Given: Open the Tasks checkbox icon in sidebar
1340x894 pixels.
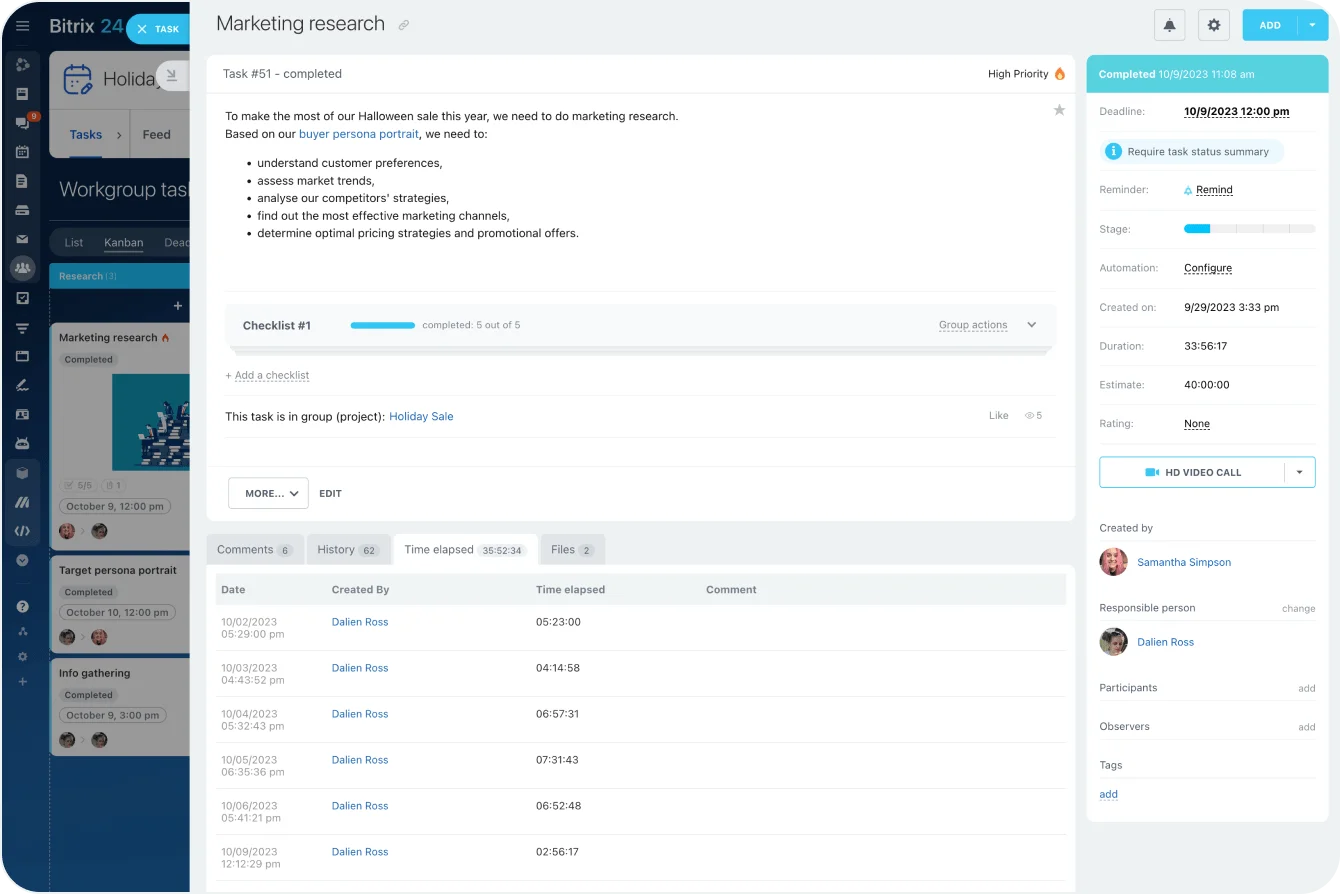Looking at the screenshot, I should (22, 297).
